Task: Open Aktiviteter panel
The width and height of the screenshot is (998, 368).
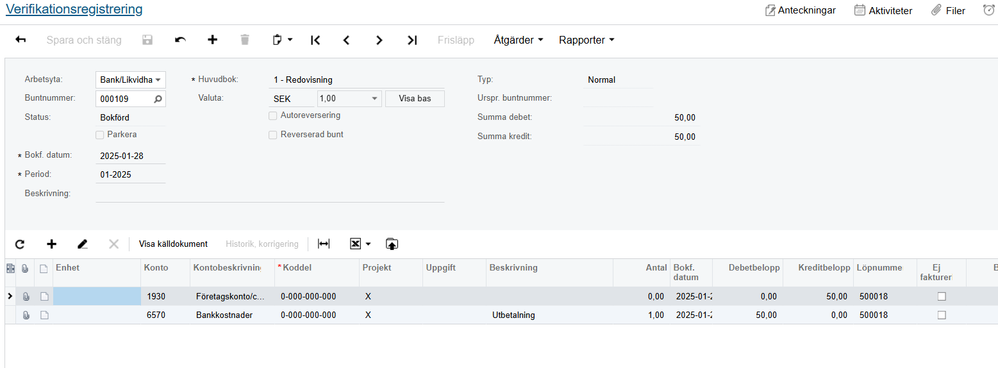Action: coord(883,10)
